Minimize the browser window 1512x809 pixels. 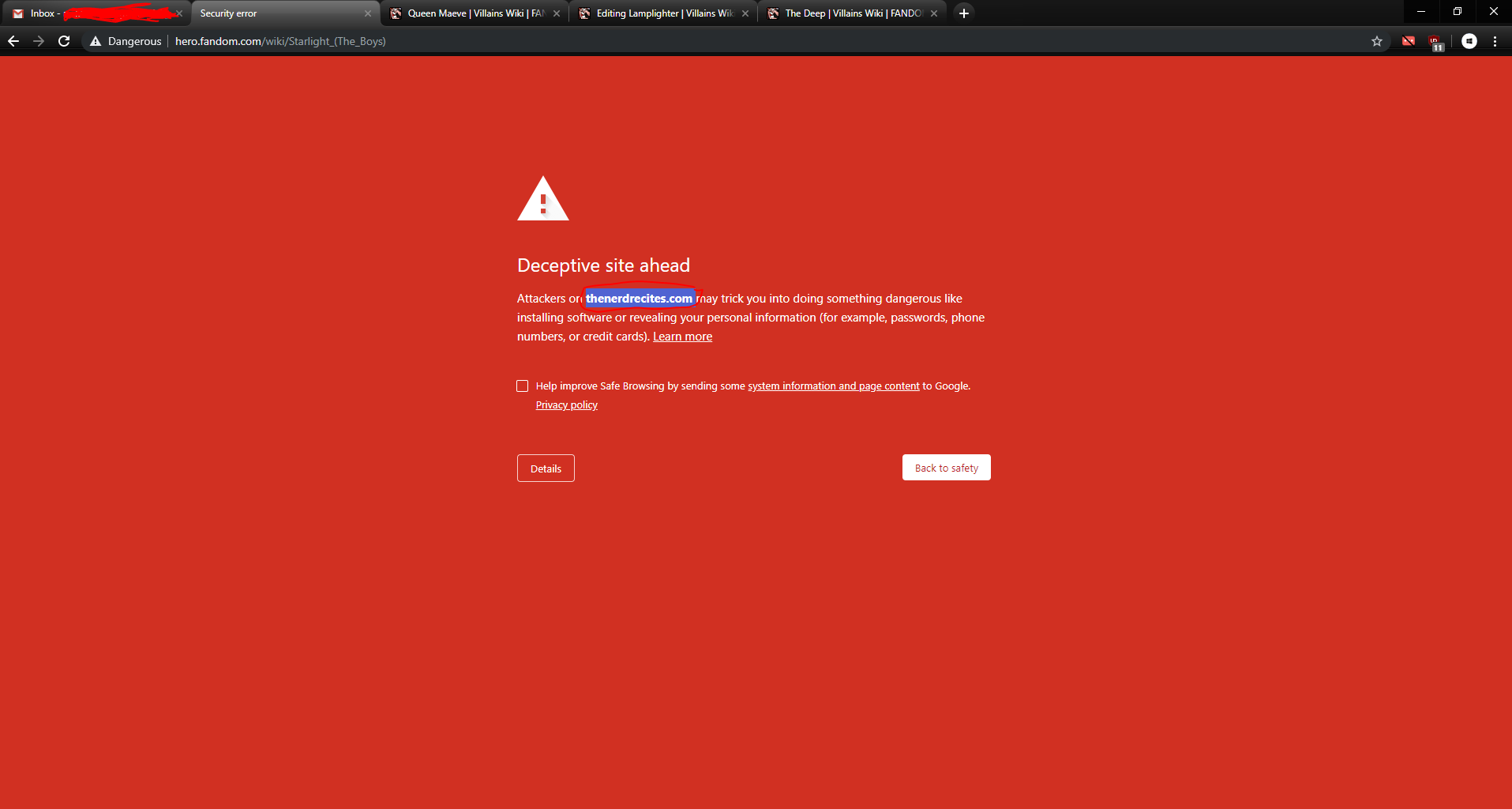(x=1421, y=12)
